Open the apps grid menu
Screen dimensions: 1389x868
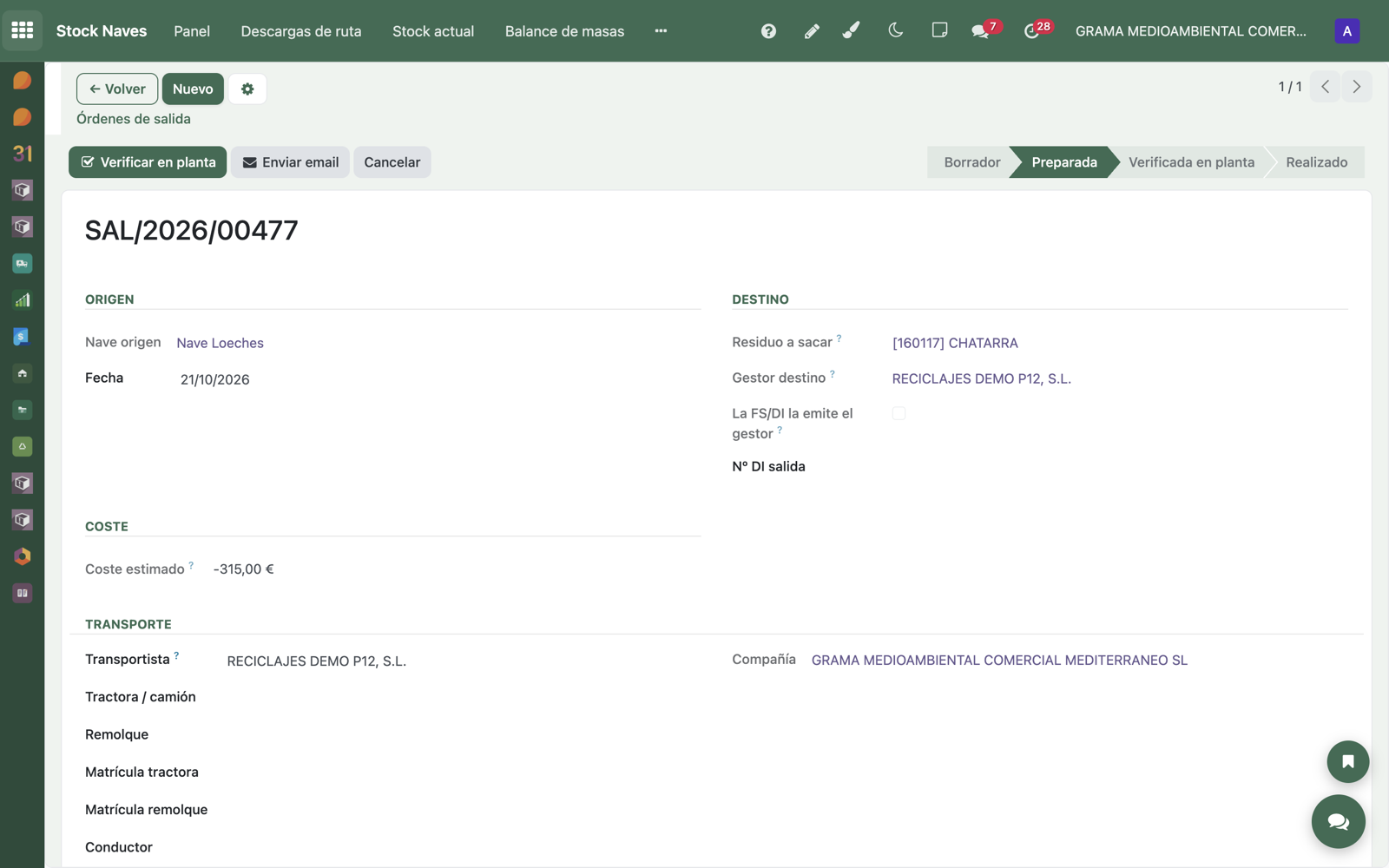click(x=23, y=30)
